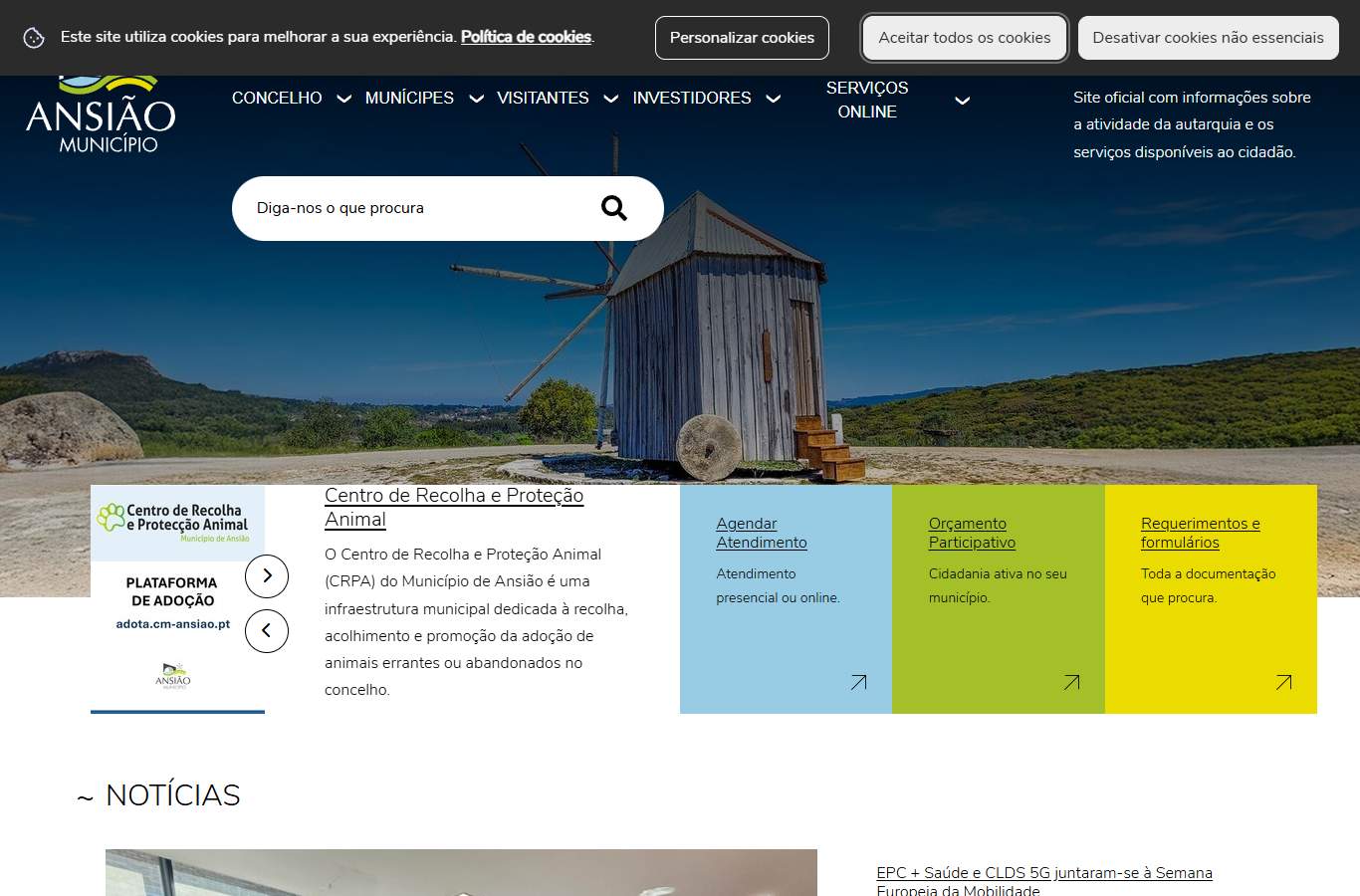Screen dimensions: 1360x896
Task: Open arrow icon on Orçamento Participativo card
Action: (x=1071, y=682)
